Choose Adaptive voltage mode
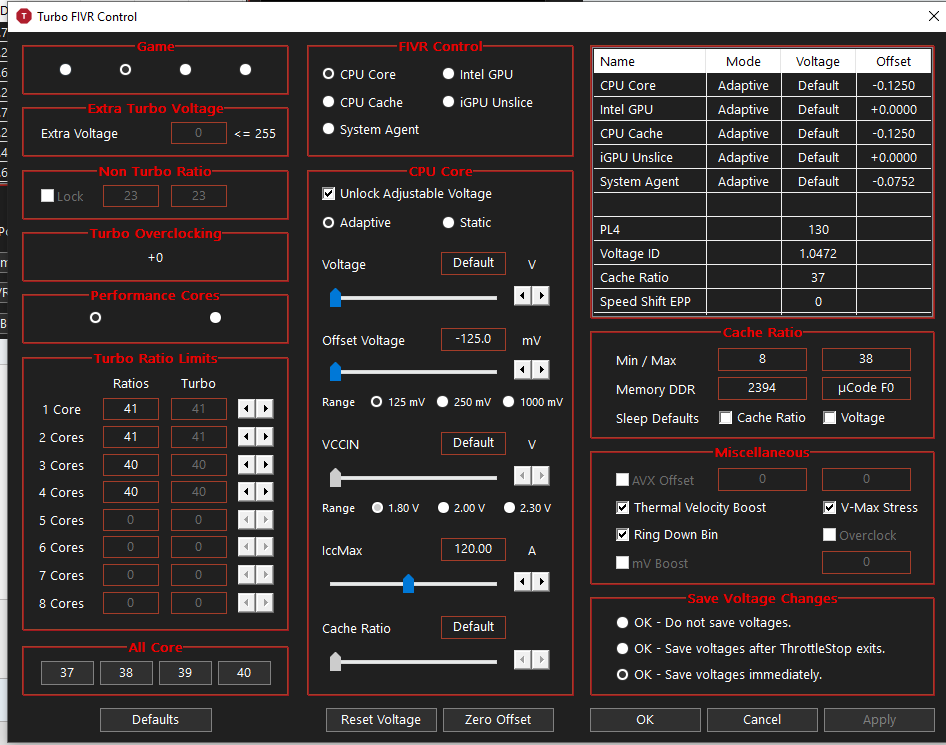This screenshot has width=946, height=745. [357, 223]
